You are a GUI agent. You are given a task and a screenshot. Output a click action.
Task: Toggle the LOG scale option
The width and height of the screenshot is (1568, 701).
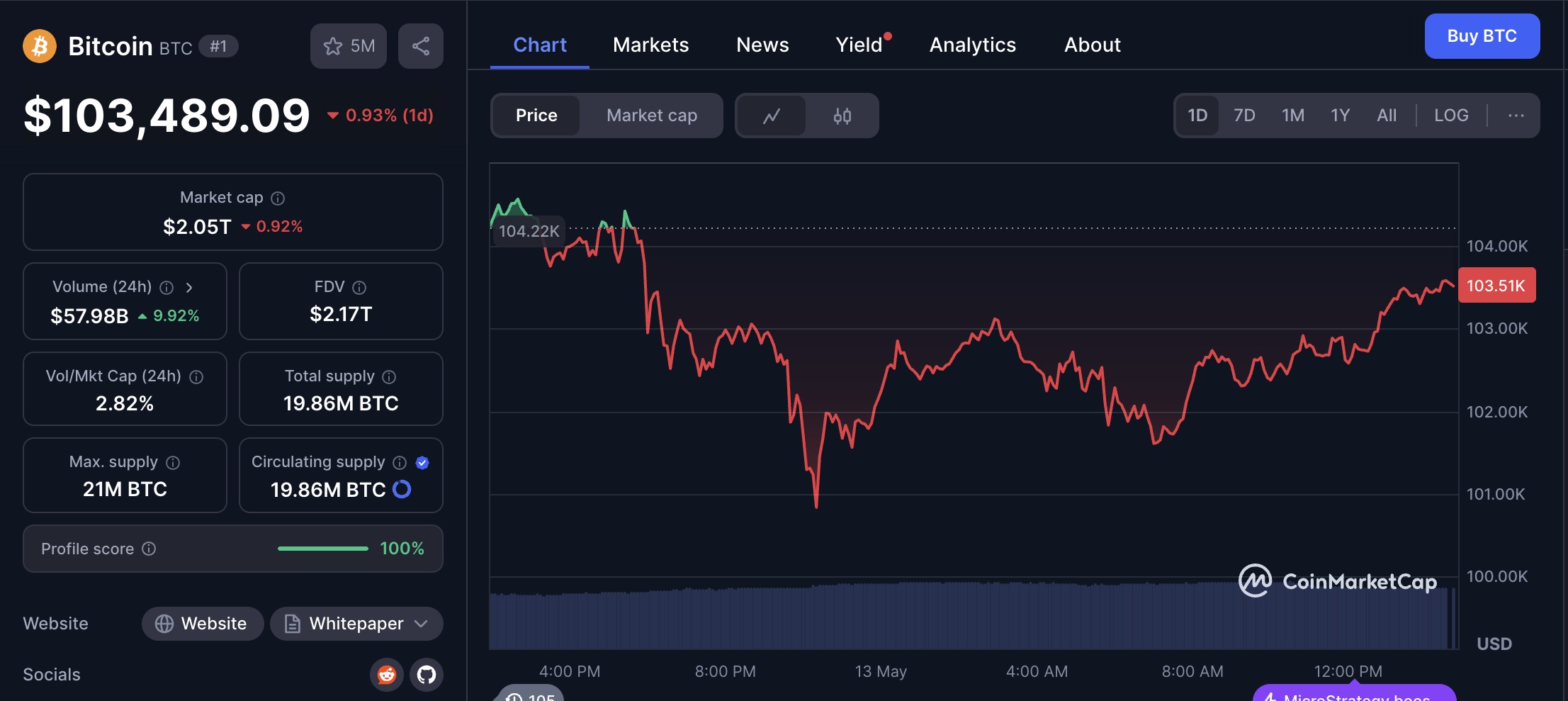tap(1451, 116)
